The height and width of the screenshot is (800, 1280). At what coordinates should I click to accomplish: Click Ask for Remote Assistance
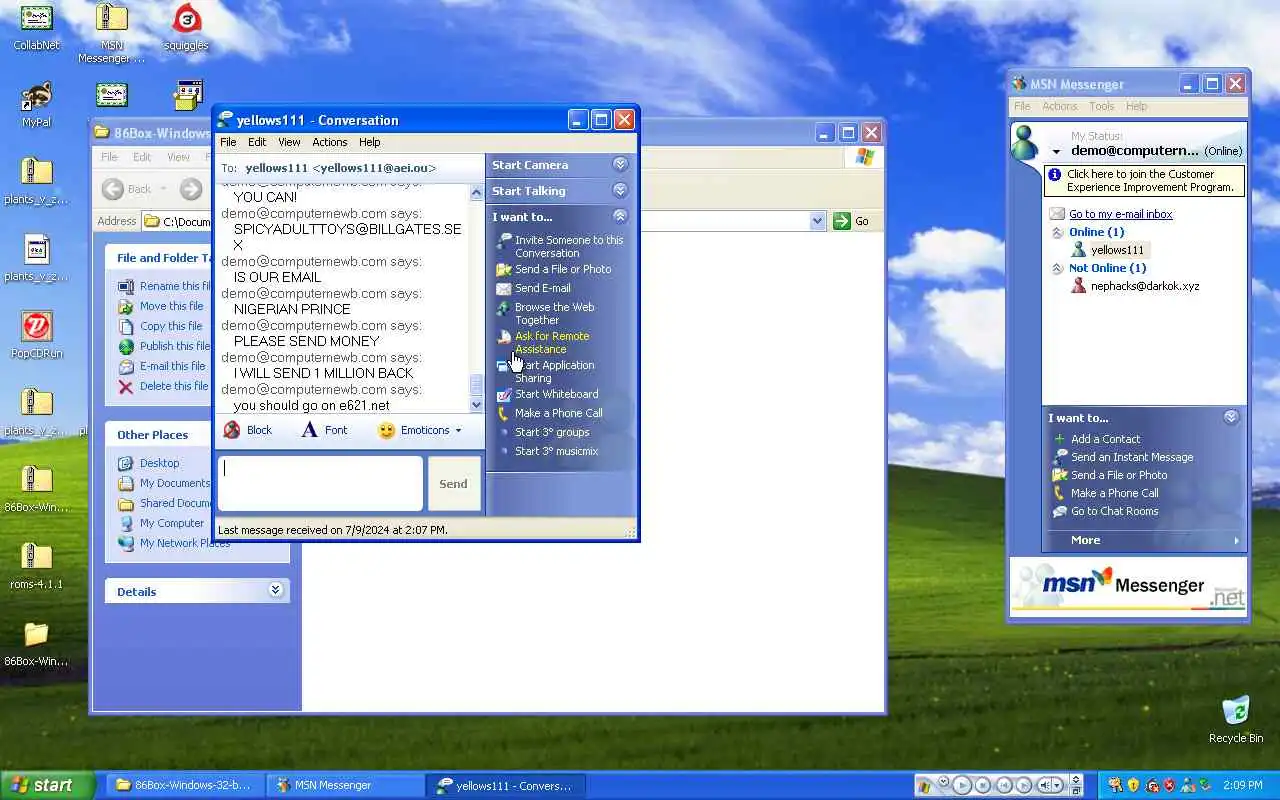[x=543, y=343]
